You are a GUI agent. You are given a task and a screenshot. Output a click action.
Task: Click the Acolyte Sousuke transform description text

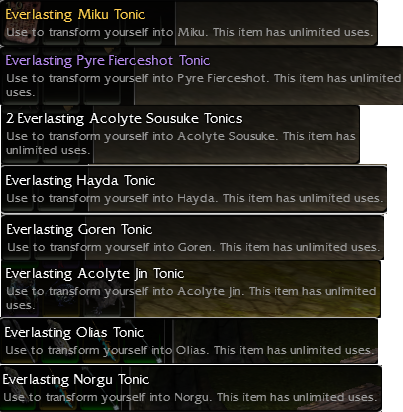181,143
